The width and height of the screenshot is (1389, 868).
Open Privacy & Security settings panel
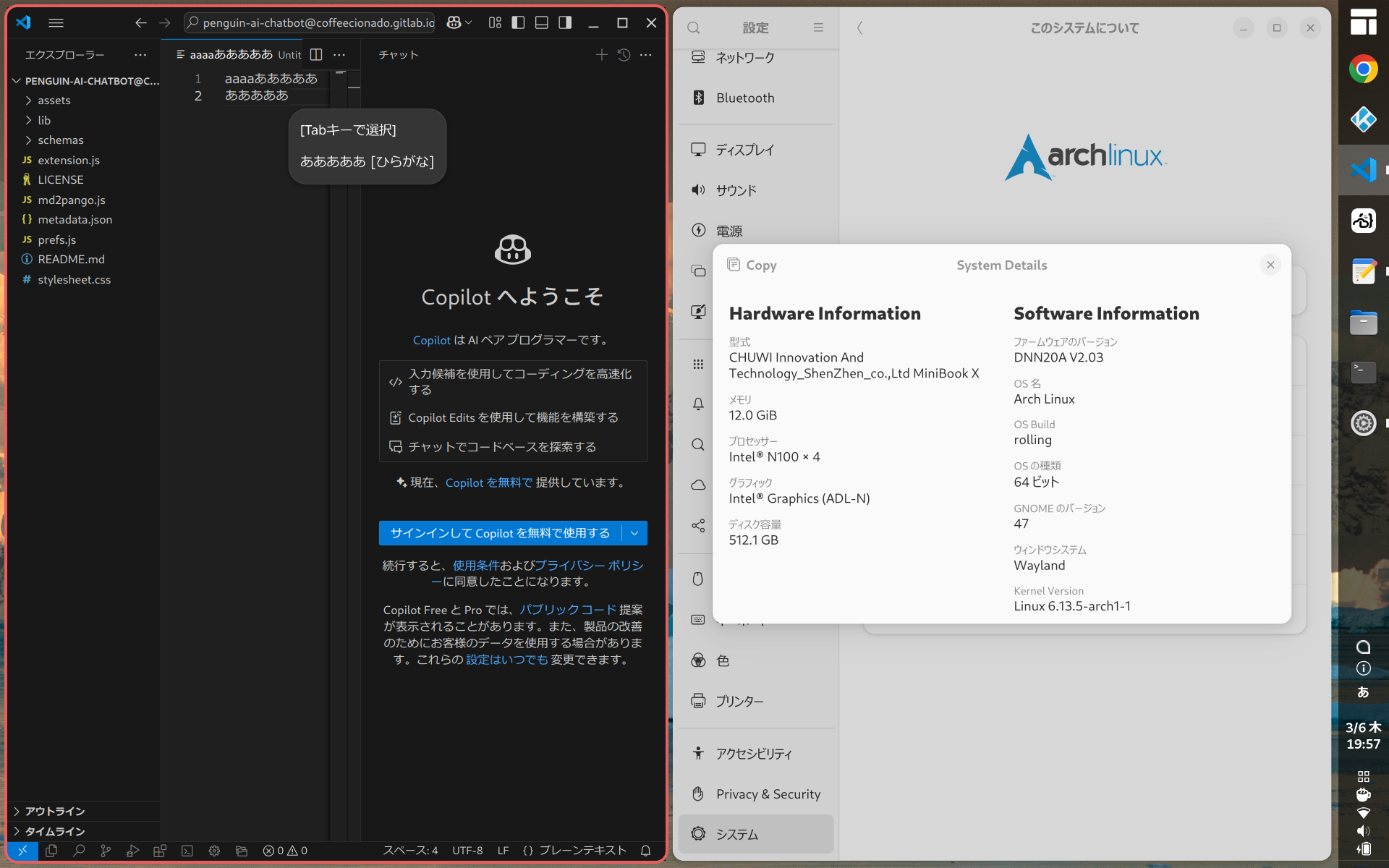click(756, 794)
